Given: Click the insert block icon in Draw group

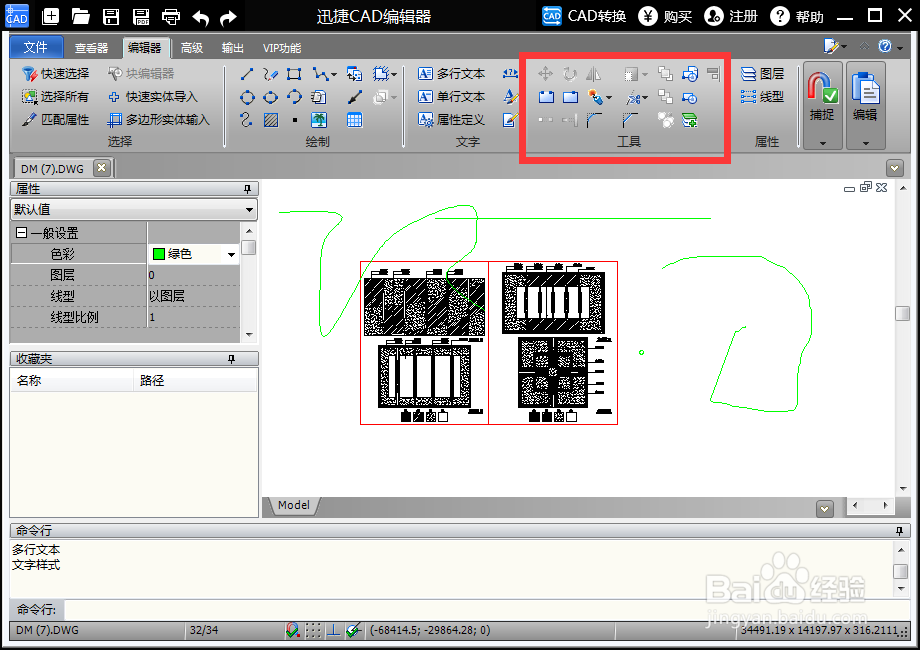Looking at the screenshot, I should pyautogui.click(x=354, y=74).
